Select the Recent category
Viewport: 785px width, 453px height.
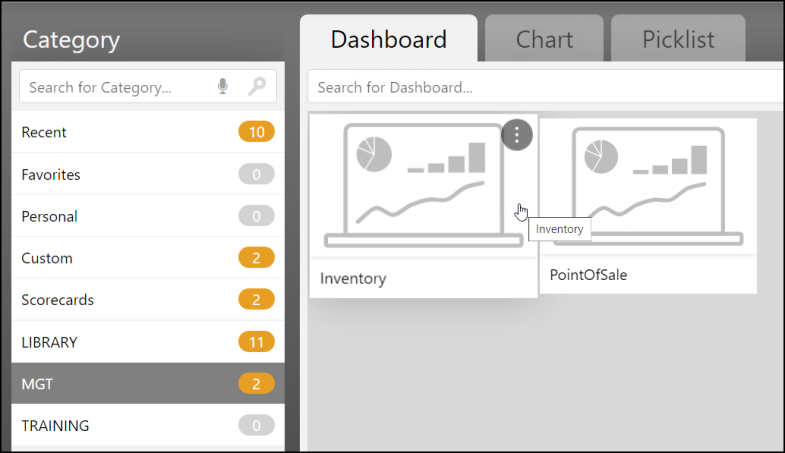tap(44, 132)
